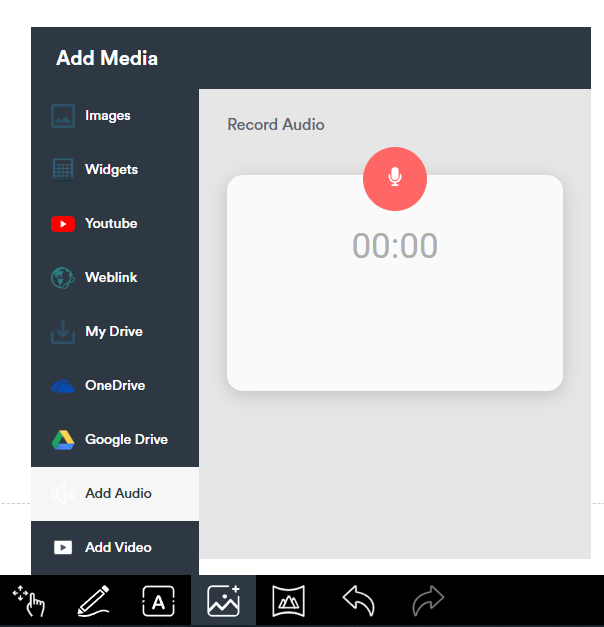Click the red Youtube play icon
This screenshot has width=604, height=627.
(63, 224)
